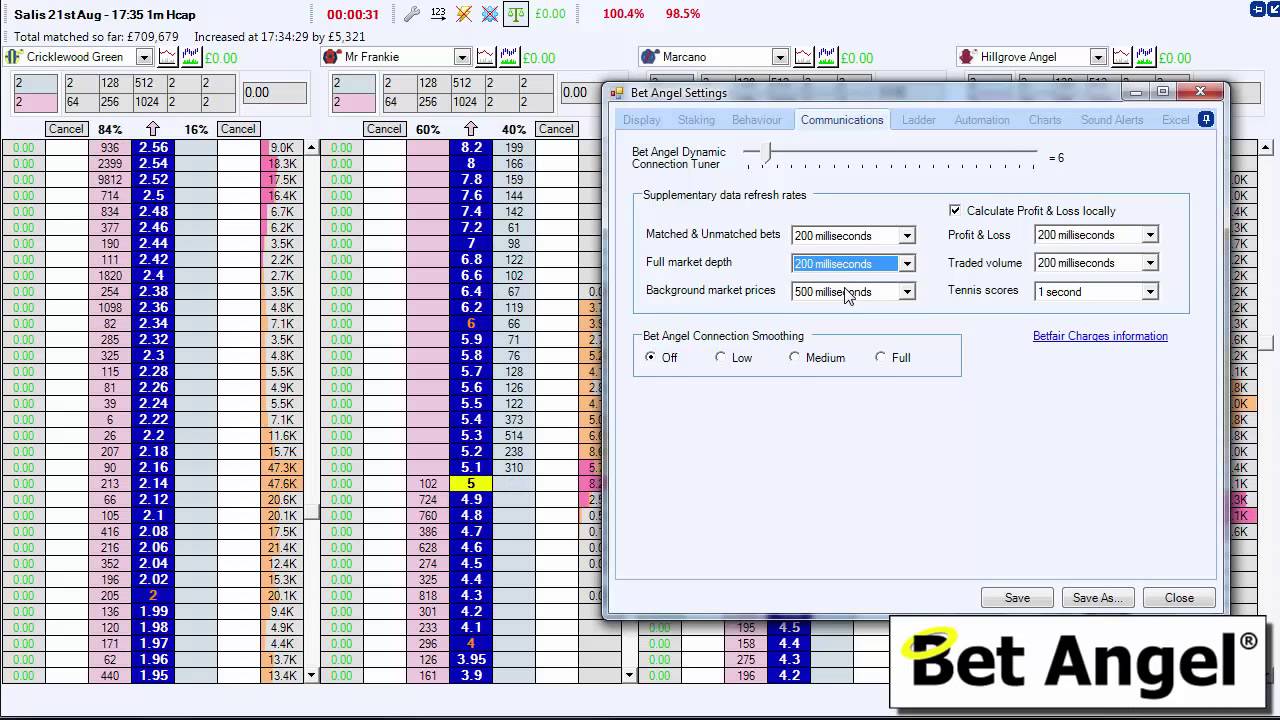This screenshot has width=1280, height=720.
Task: Select Full connection smoothing option
Action: [881, 357]
